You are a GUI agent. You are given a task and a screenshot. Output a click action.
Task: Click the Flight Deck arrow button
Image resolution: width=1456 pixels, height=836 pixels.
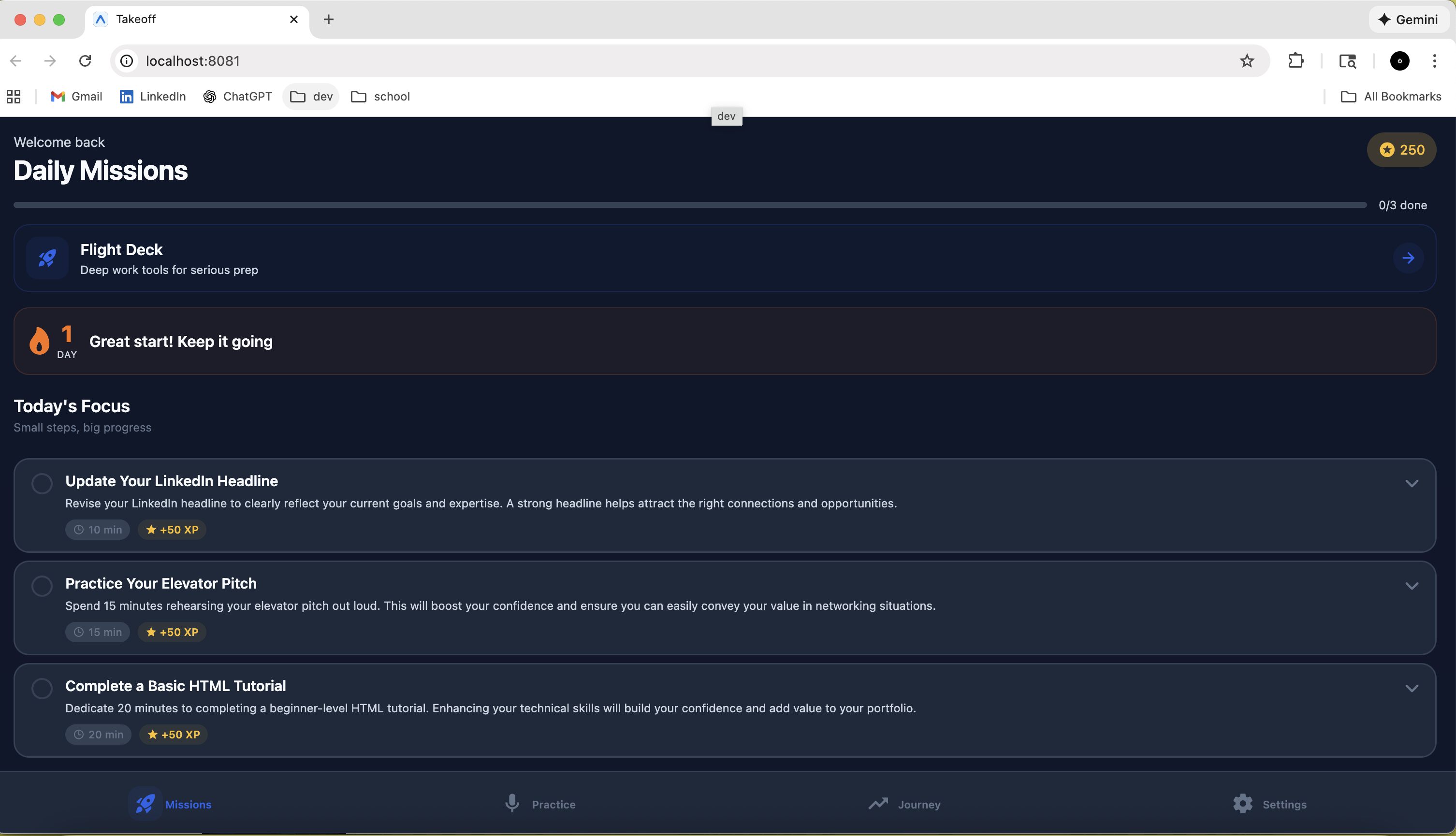pyautogui.click(x=1408, y=259)
